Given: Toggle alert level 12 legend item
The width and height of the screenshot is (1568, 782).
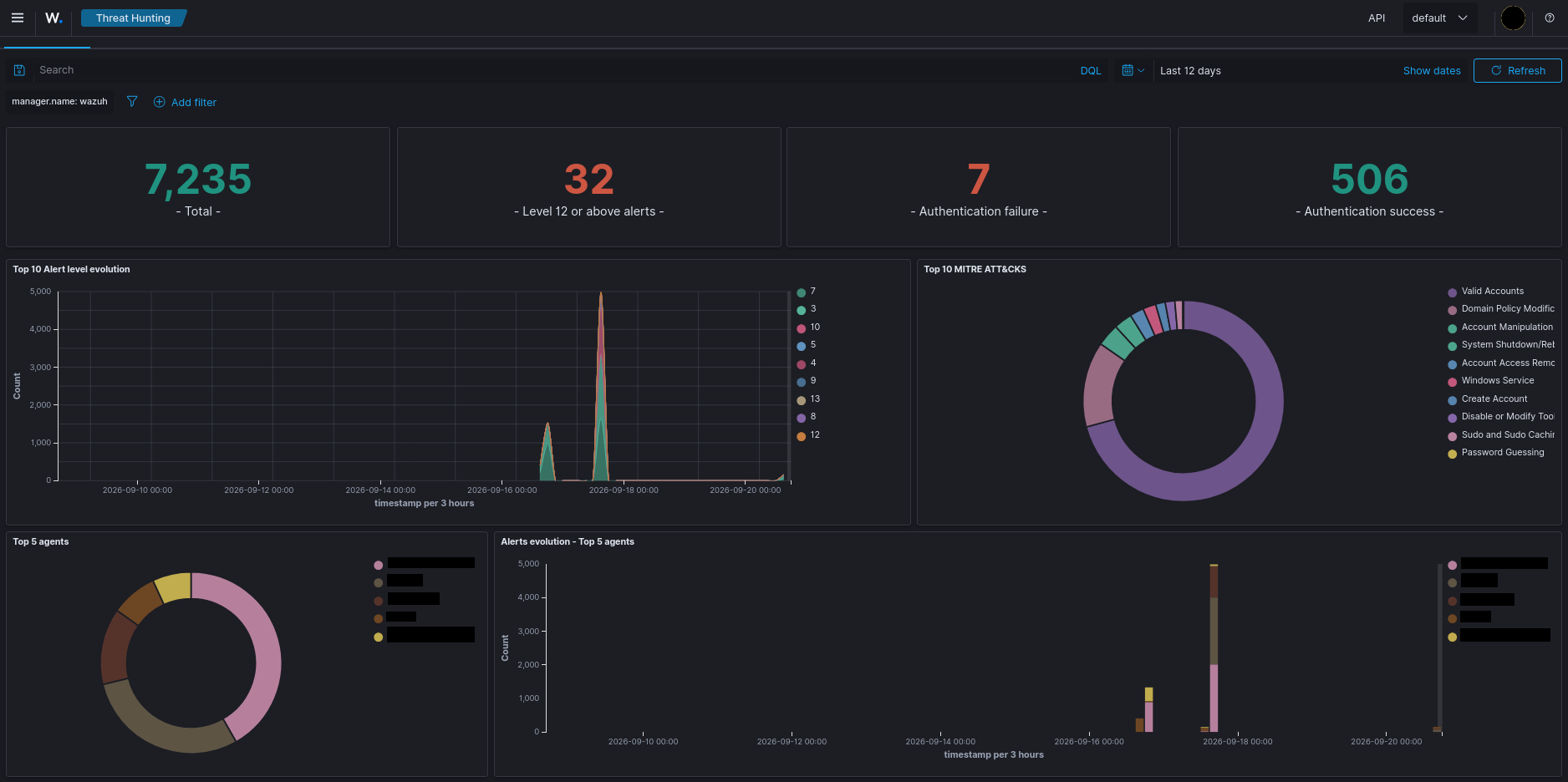Looking at the screenshot, I should coord(808,434).
